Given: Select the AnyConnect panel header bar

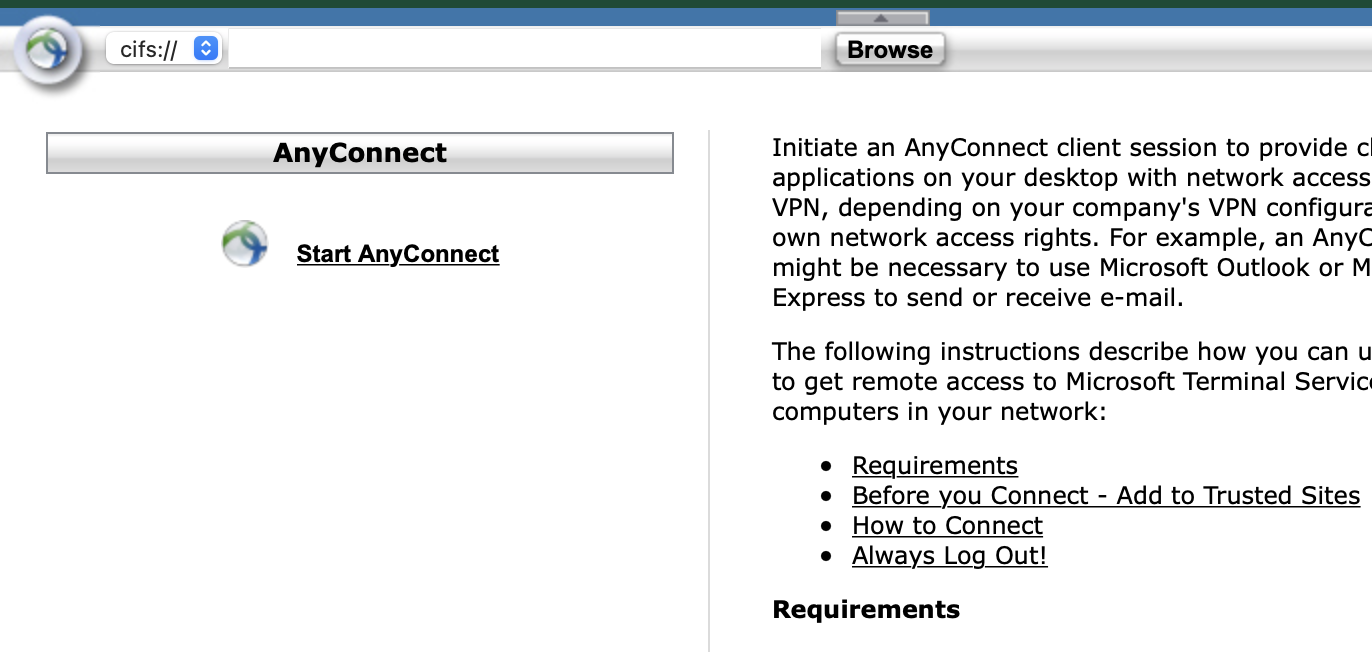Looking at the screenshot, I should [x=360, y=153].
